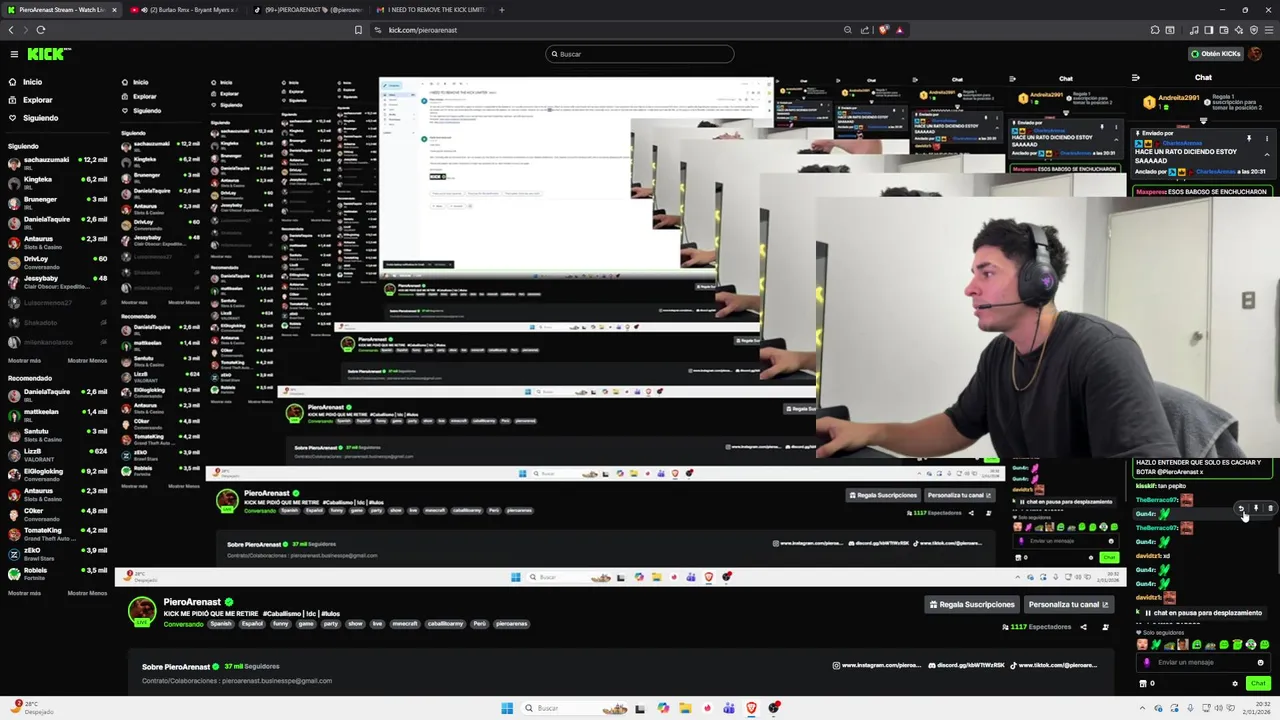The height and width of the screenshot is (720, 1280).
Task: Open the browser main menu
Action: click(1269, 30)
